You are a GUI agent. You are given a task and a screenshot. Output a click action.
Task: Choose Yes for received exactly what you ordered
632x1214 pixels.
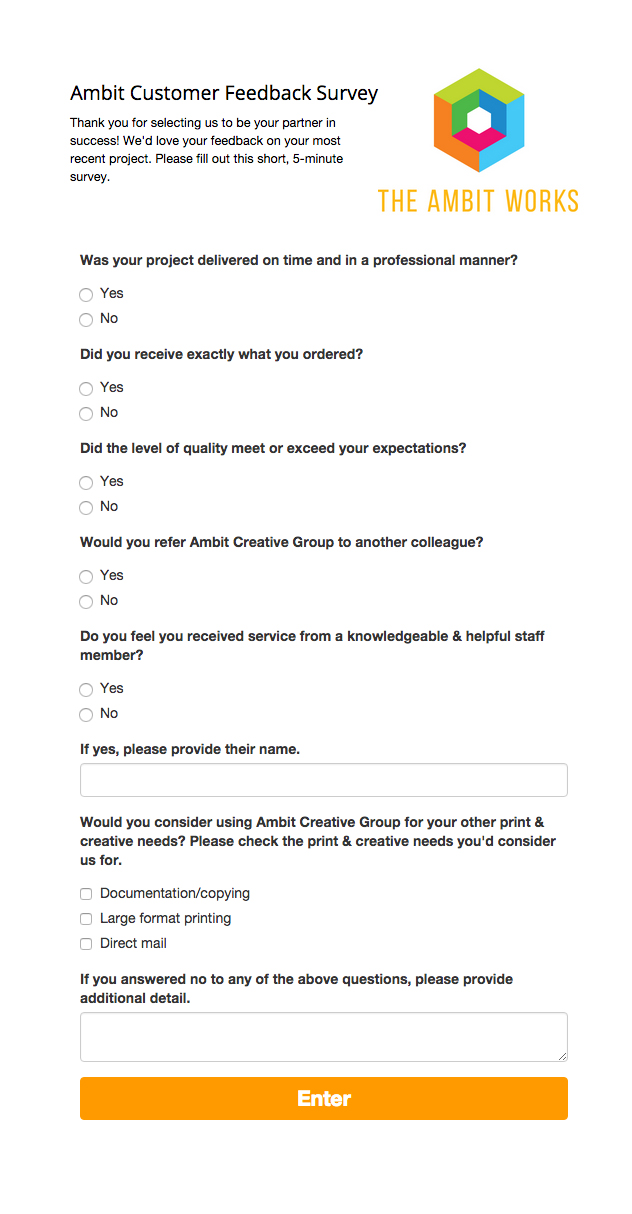86,388
